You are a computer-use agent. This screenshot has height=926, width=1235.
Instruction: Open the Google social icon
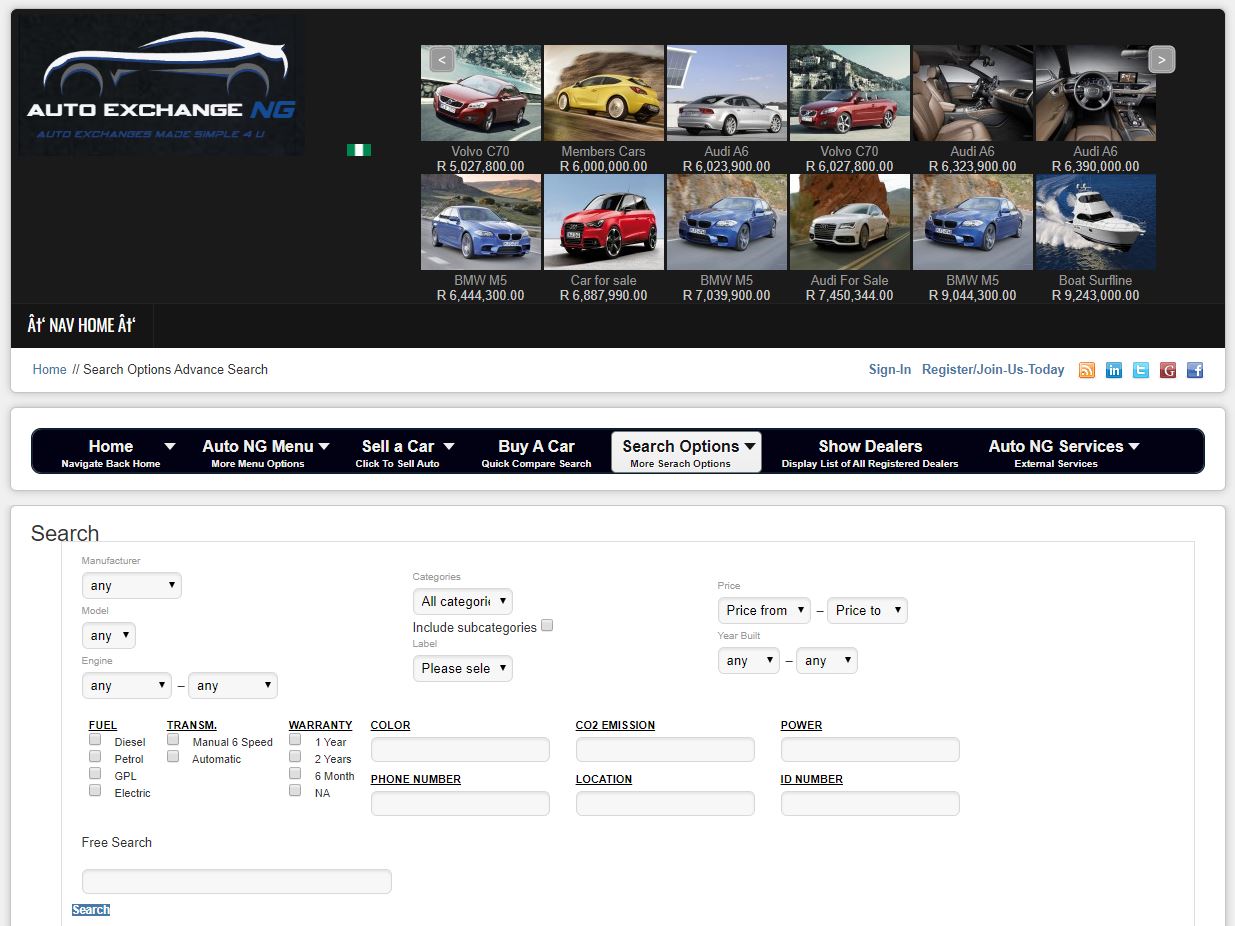pos(1168,370)
